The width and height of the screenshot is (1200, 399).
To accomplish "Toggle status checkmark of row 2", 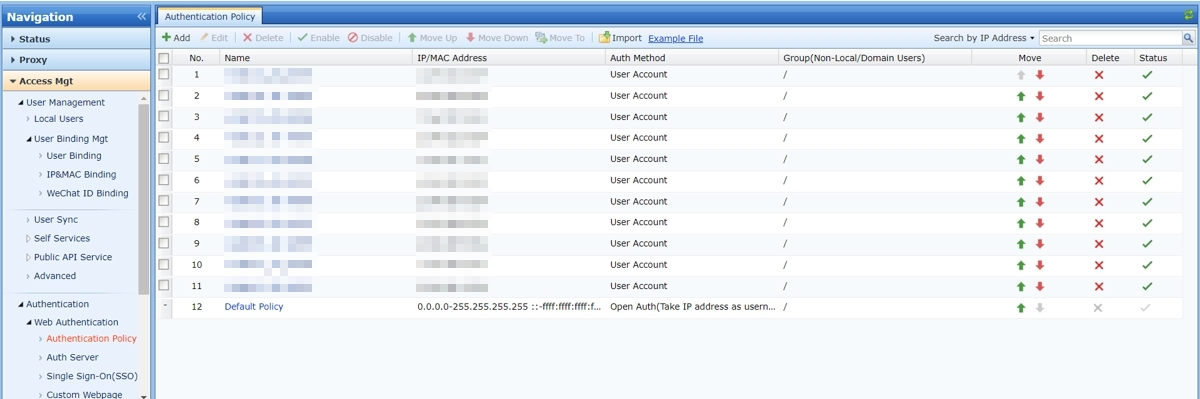I will coord(1147,96).
